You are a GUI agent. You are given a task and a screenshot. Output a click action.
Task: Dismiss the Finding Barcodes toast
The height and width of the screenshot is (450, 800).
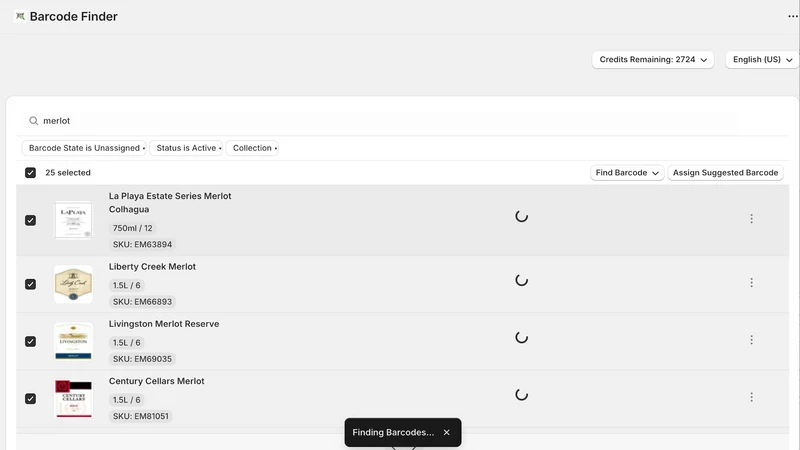coord(446,432)
